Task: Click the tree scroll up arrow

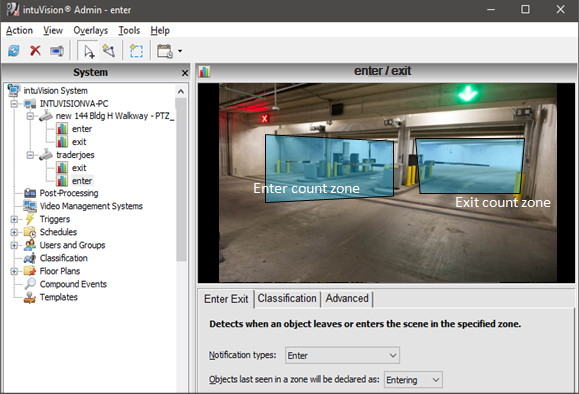Action: pyautogui.click(x=181, y=91)
